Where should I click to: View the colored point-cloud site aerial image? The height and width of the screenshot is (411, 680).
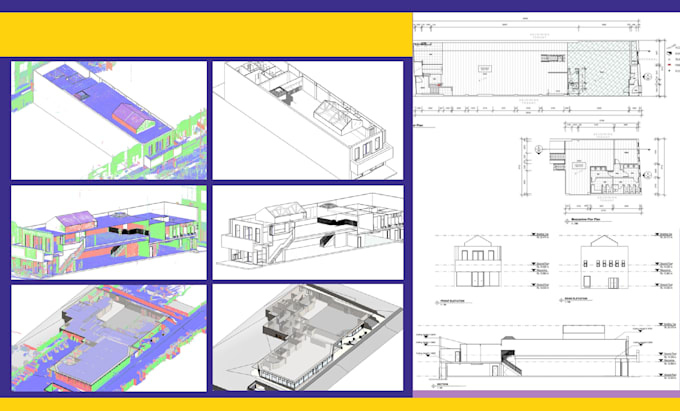[x=109, y=338]
